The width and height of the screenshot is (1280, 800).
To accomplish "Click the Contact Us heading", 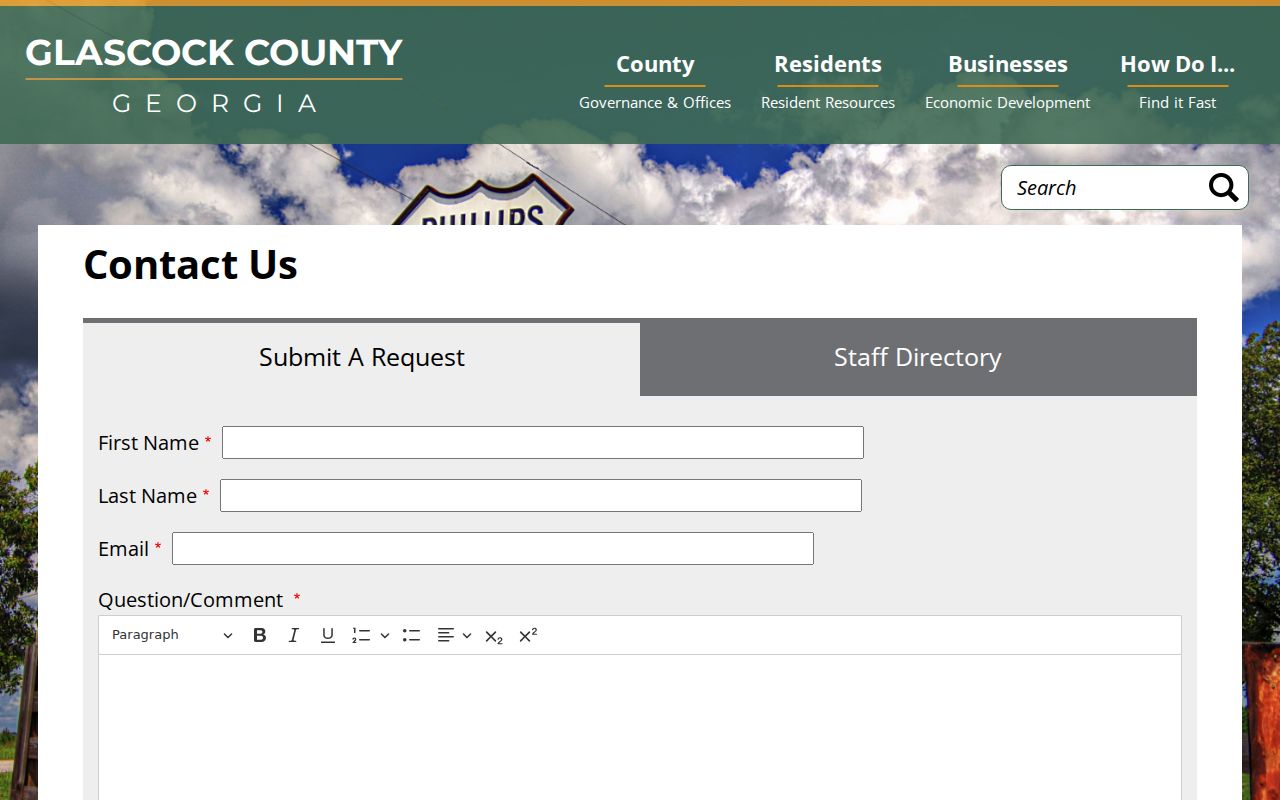I will [x=191, y=265].
